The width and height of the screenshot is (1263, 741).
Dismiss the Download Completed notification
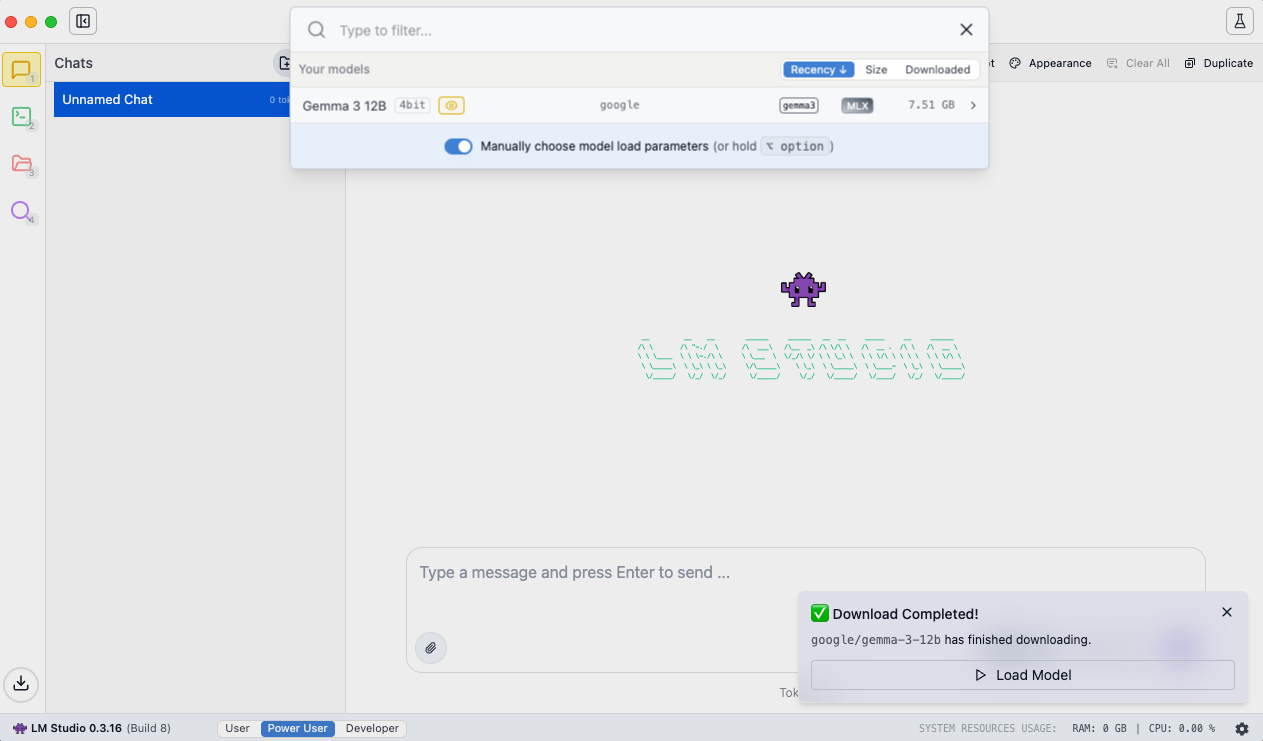pos(1227,612)
